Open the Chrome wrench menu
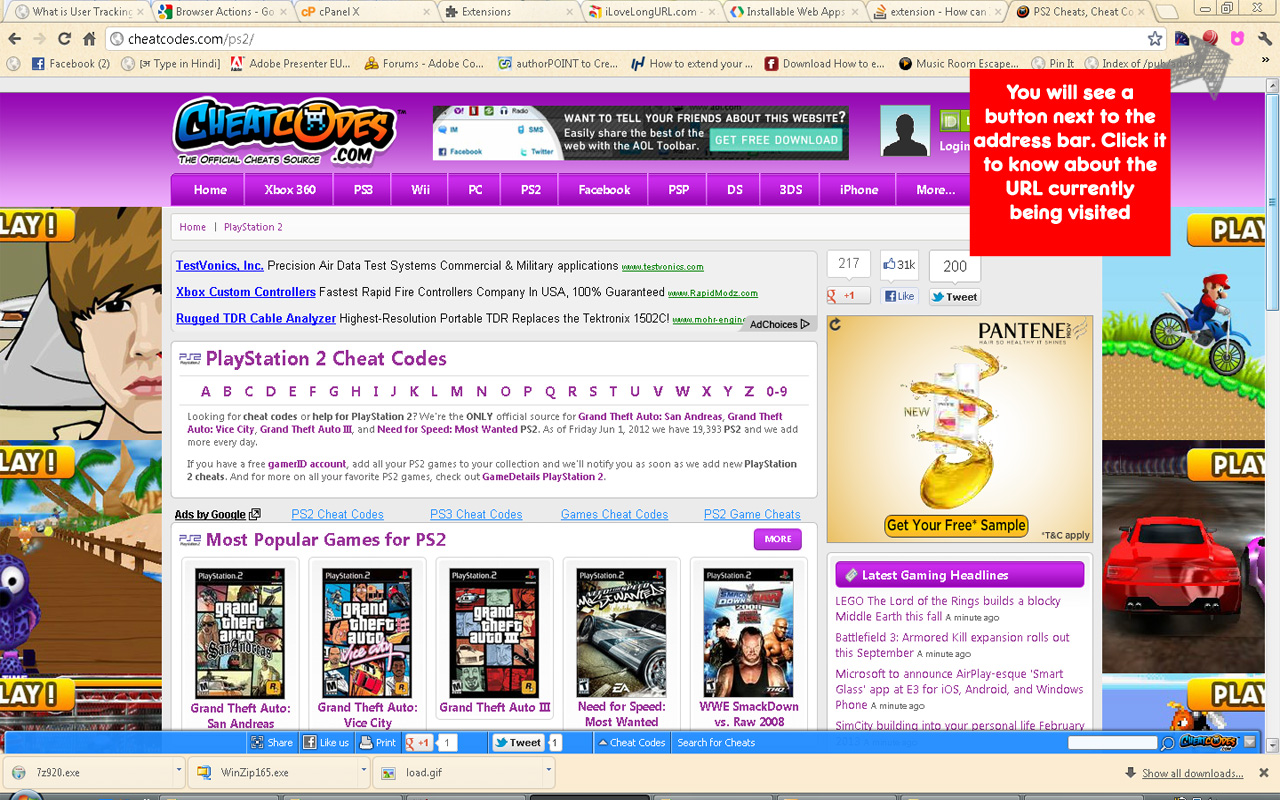The image size is (1280, 800). pos(1265,38)
